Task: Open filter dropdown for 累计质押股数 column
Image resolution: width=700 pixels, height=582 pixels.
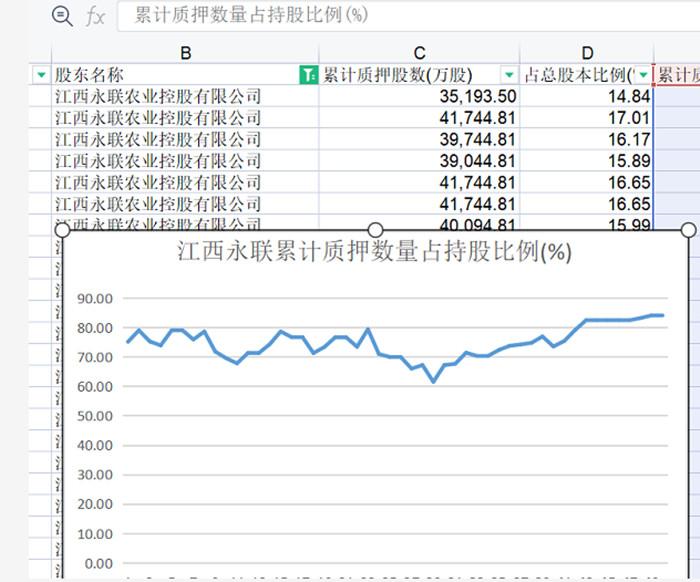Action: pyautogui.click(x=509, y=75)
